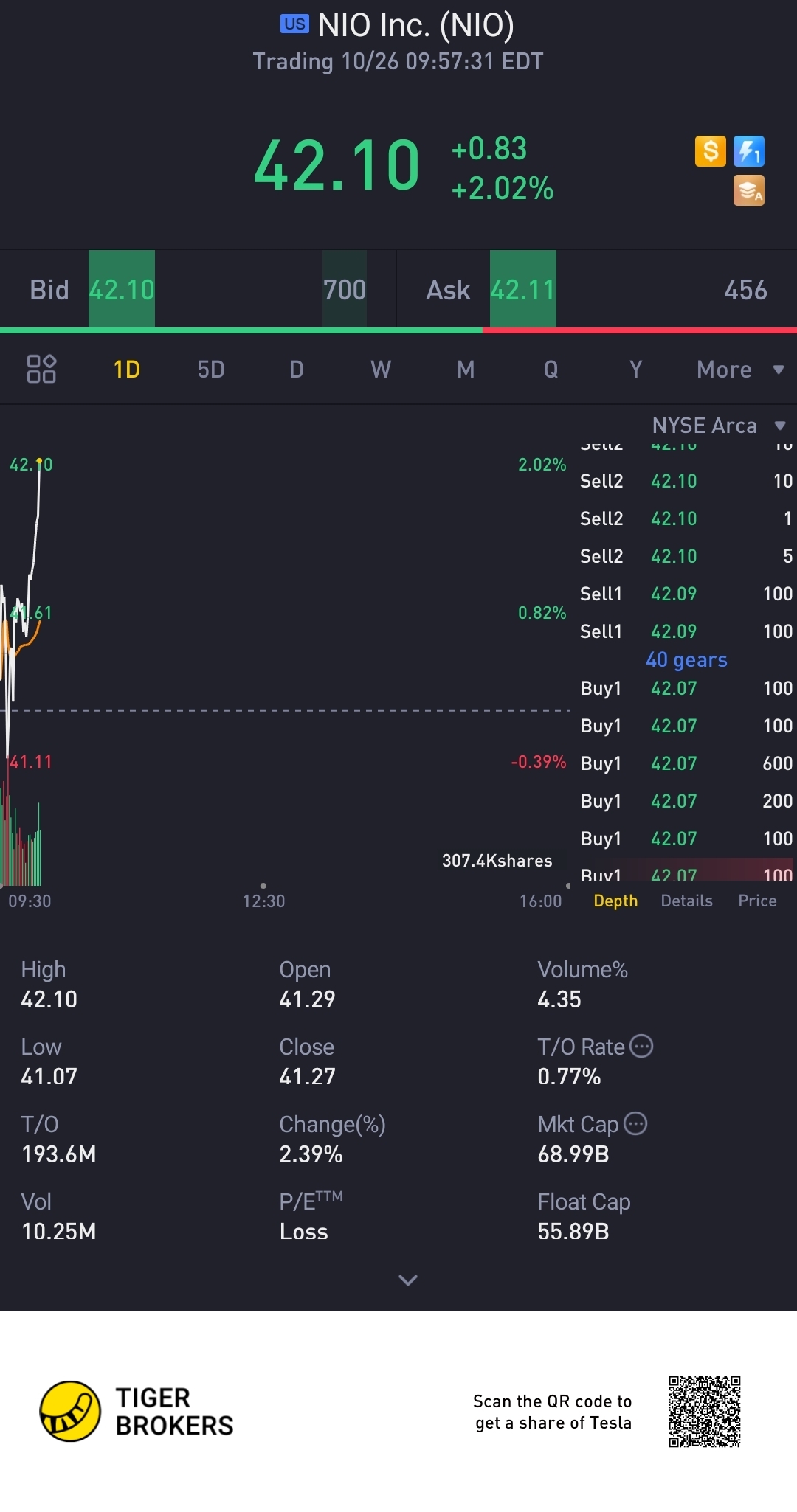This screenshot has width=797, height=1512.
Task: Tap the Ask price 42.11
Action: (523, 290)
